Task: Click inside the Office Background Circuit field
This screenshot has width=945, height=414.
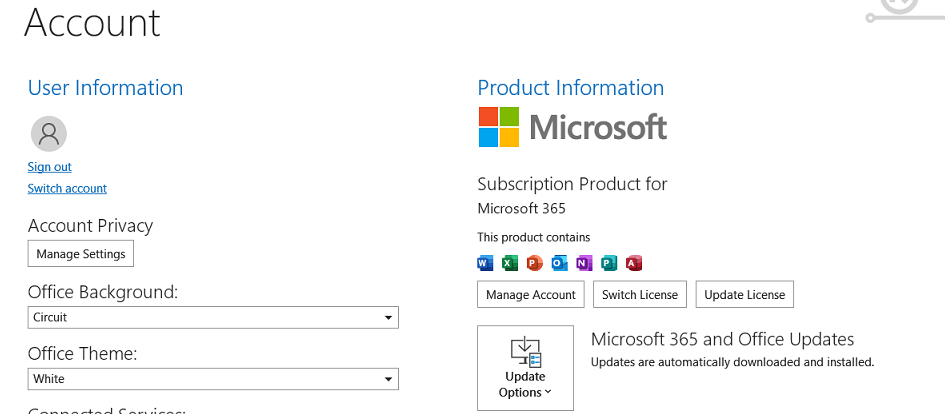Action: [213, 318]
